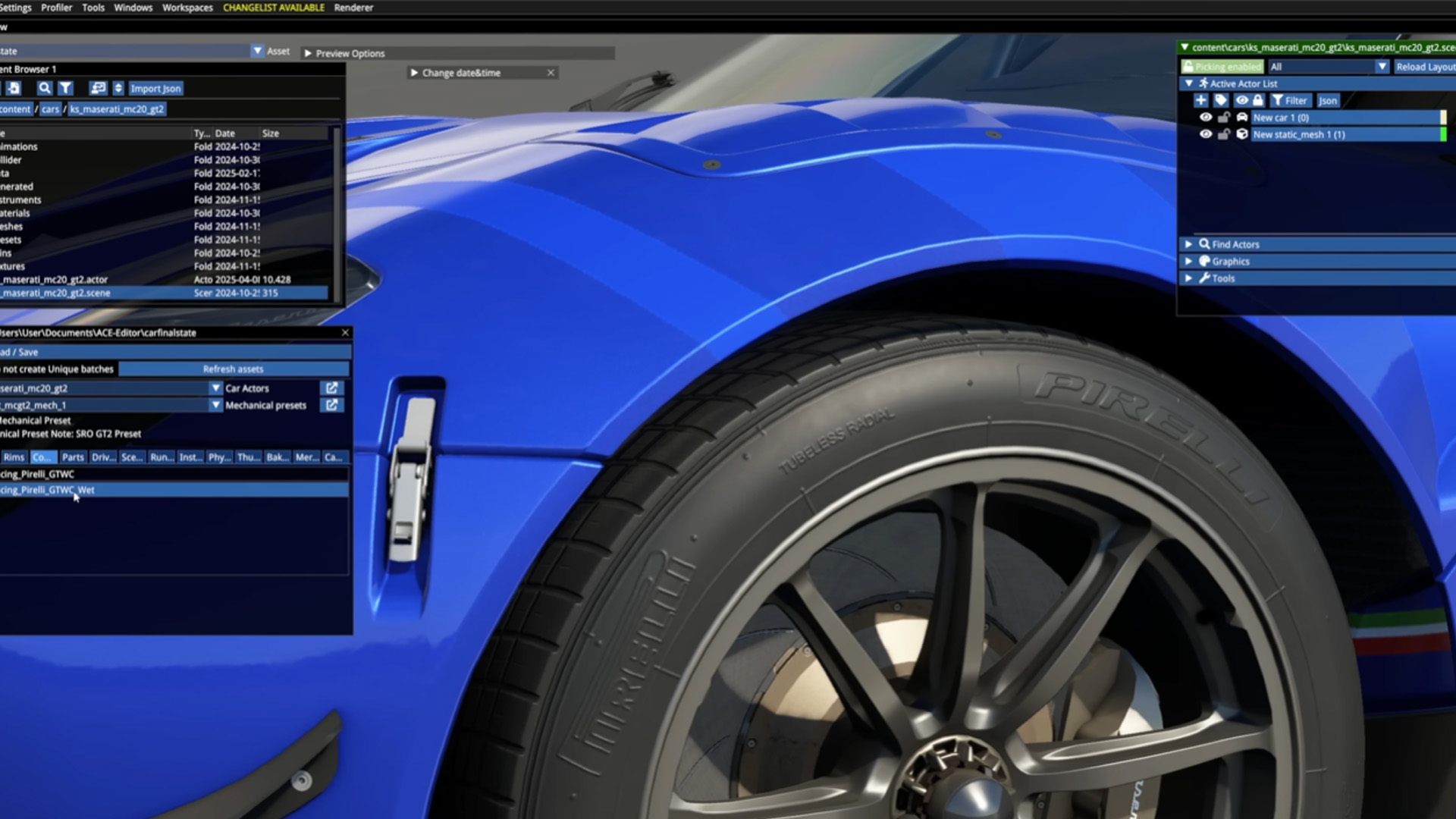This screenshot has height=819, width=1456.
Task: Open the Profiler menu
Action: click(x=56, y=8)
